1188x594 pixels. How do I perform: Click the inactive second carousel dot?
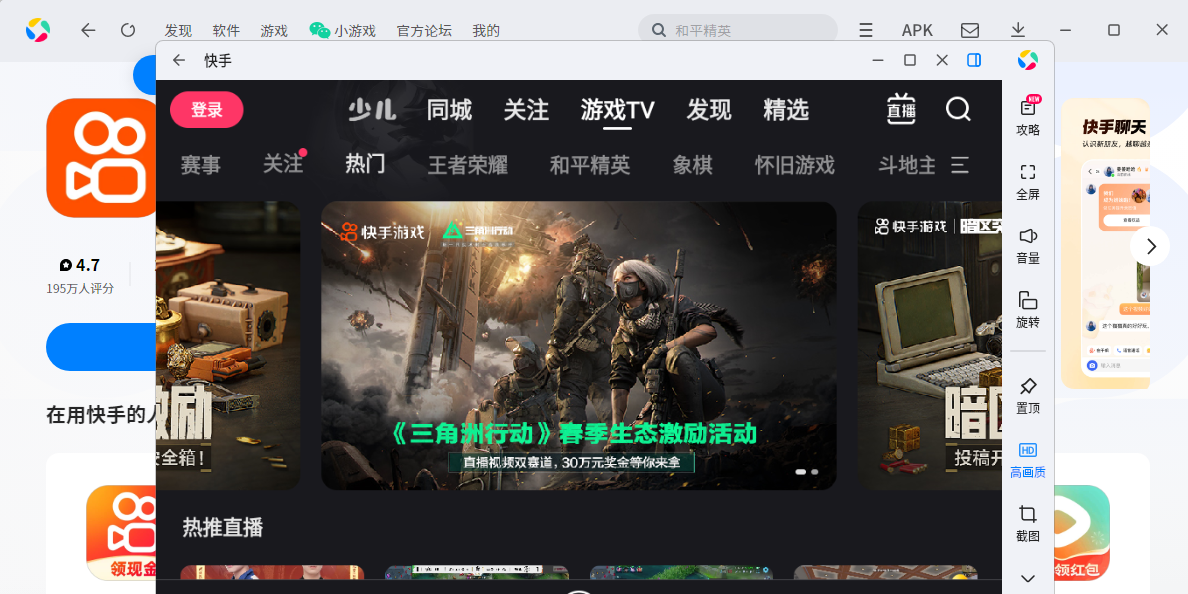click(814, 472)
